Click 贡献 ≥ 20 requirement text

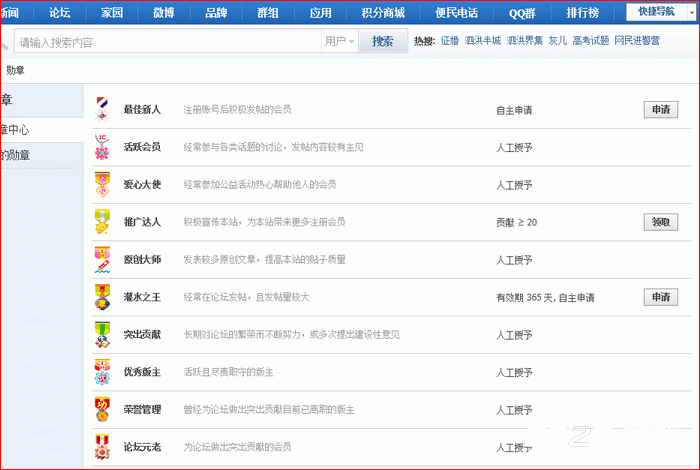pyautogui.click(x=517, y=222)
